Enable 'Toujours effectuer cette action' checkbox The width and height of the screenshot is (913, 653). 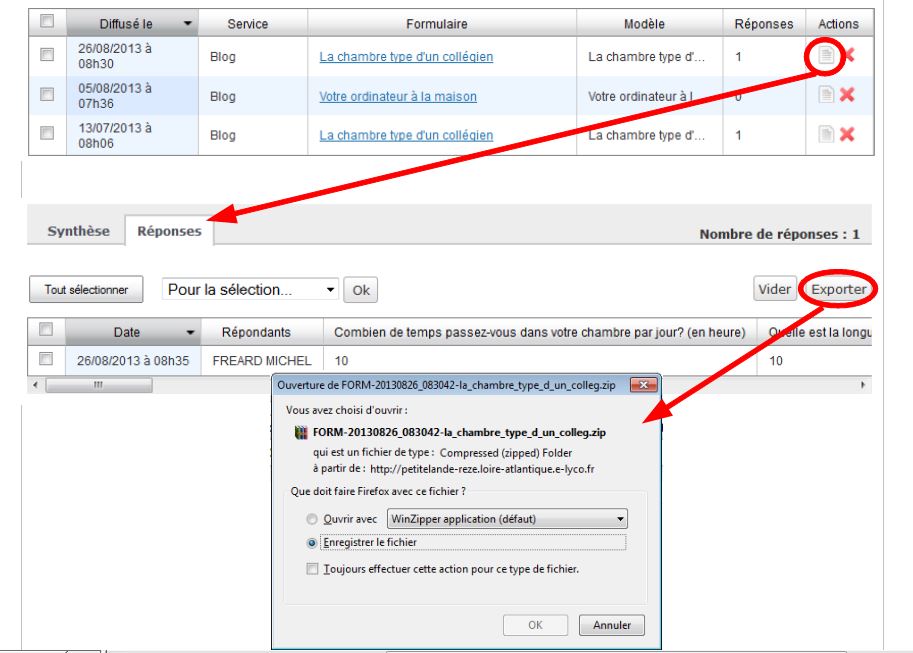(x=313, y=569)
